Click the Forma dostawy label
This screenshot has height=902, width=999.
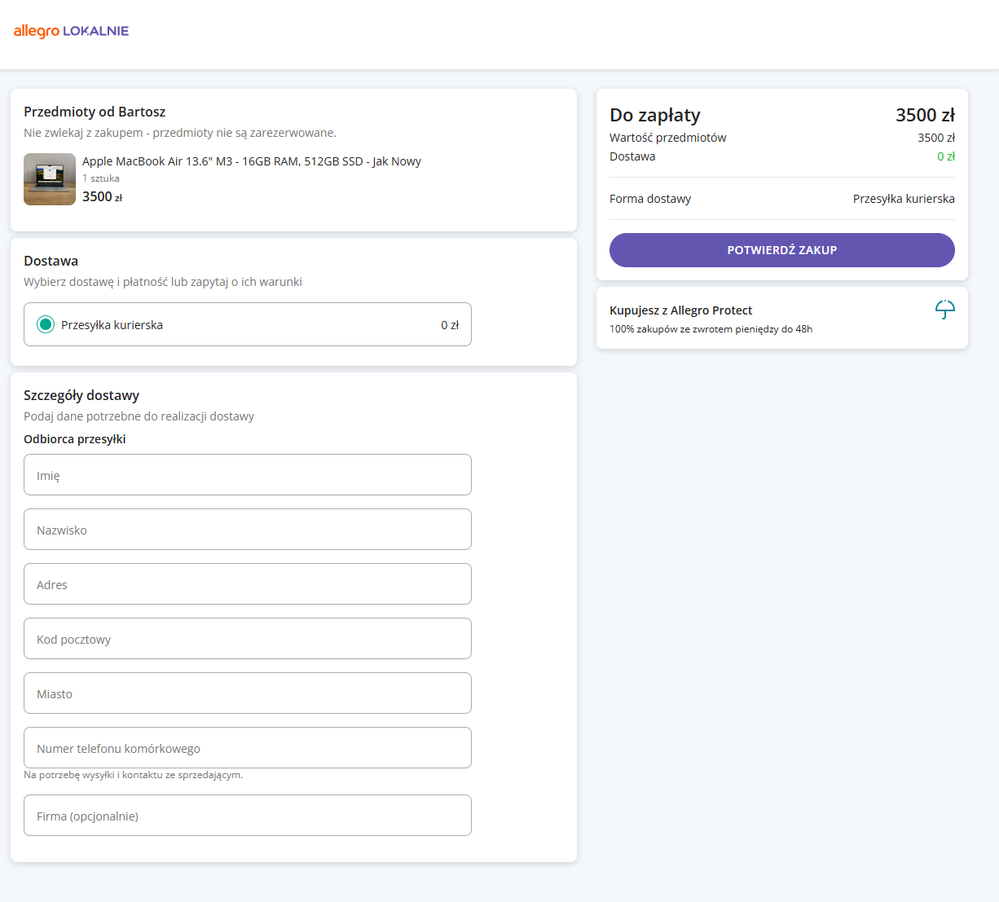(650, 199)
